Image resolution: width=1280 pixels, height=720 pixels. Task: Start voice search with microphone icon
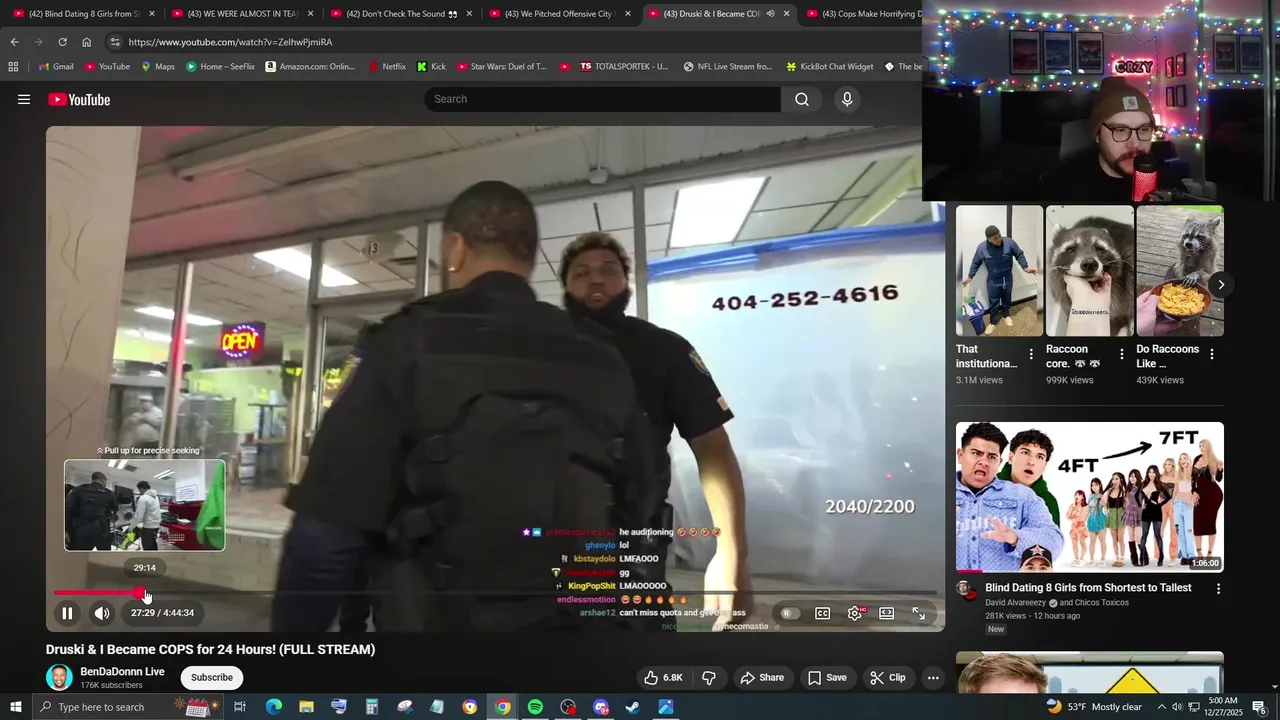tap(847, 99)
